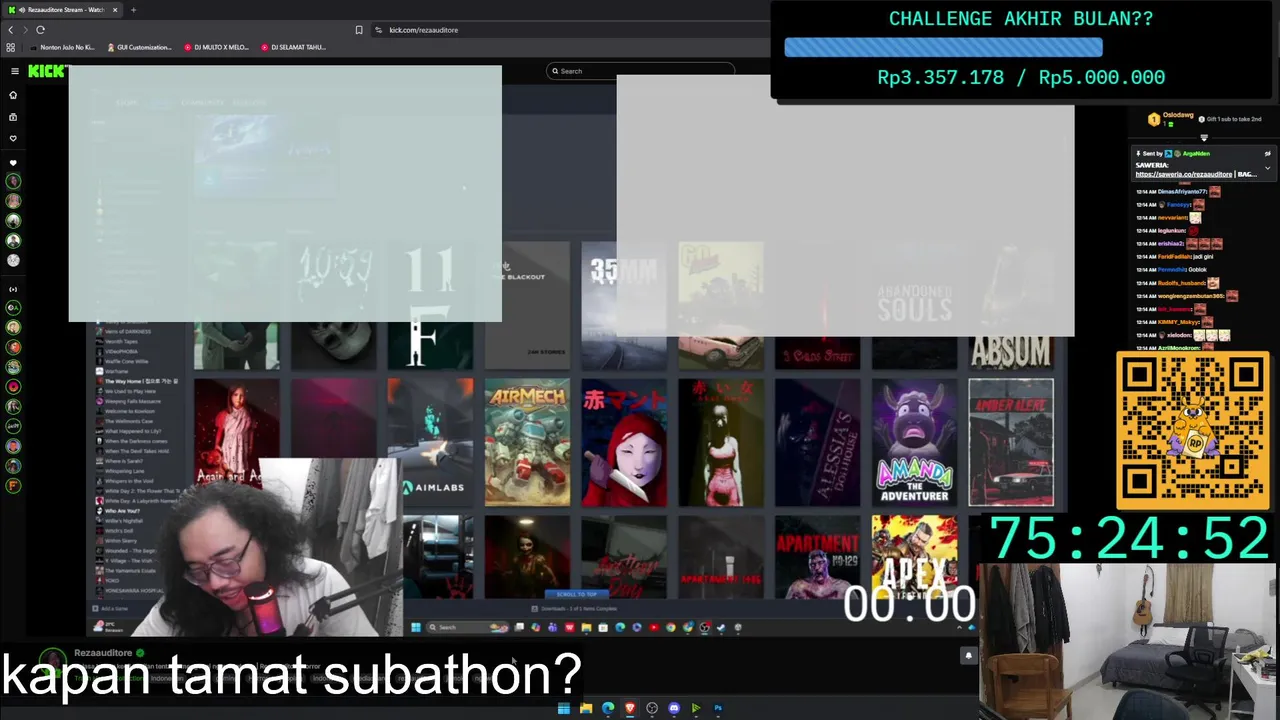Go forward in the browser
The width and height of the screenshot is (1280, 720).
[25, 30]
